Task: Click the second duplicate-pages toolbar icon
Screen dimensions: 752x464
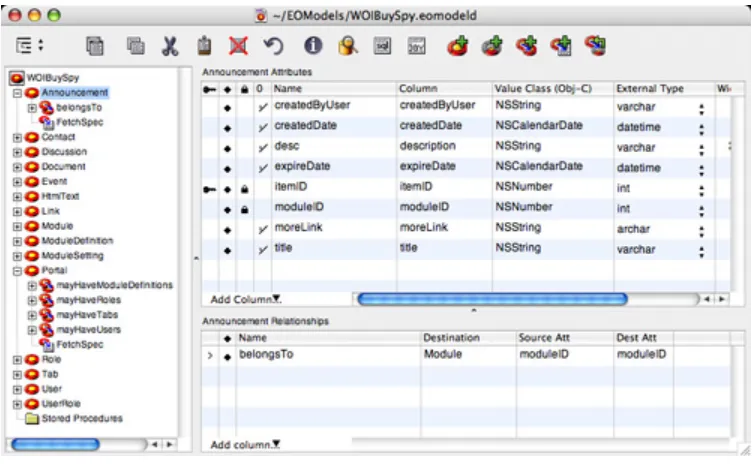Action: tap(135, 46)
